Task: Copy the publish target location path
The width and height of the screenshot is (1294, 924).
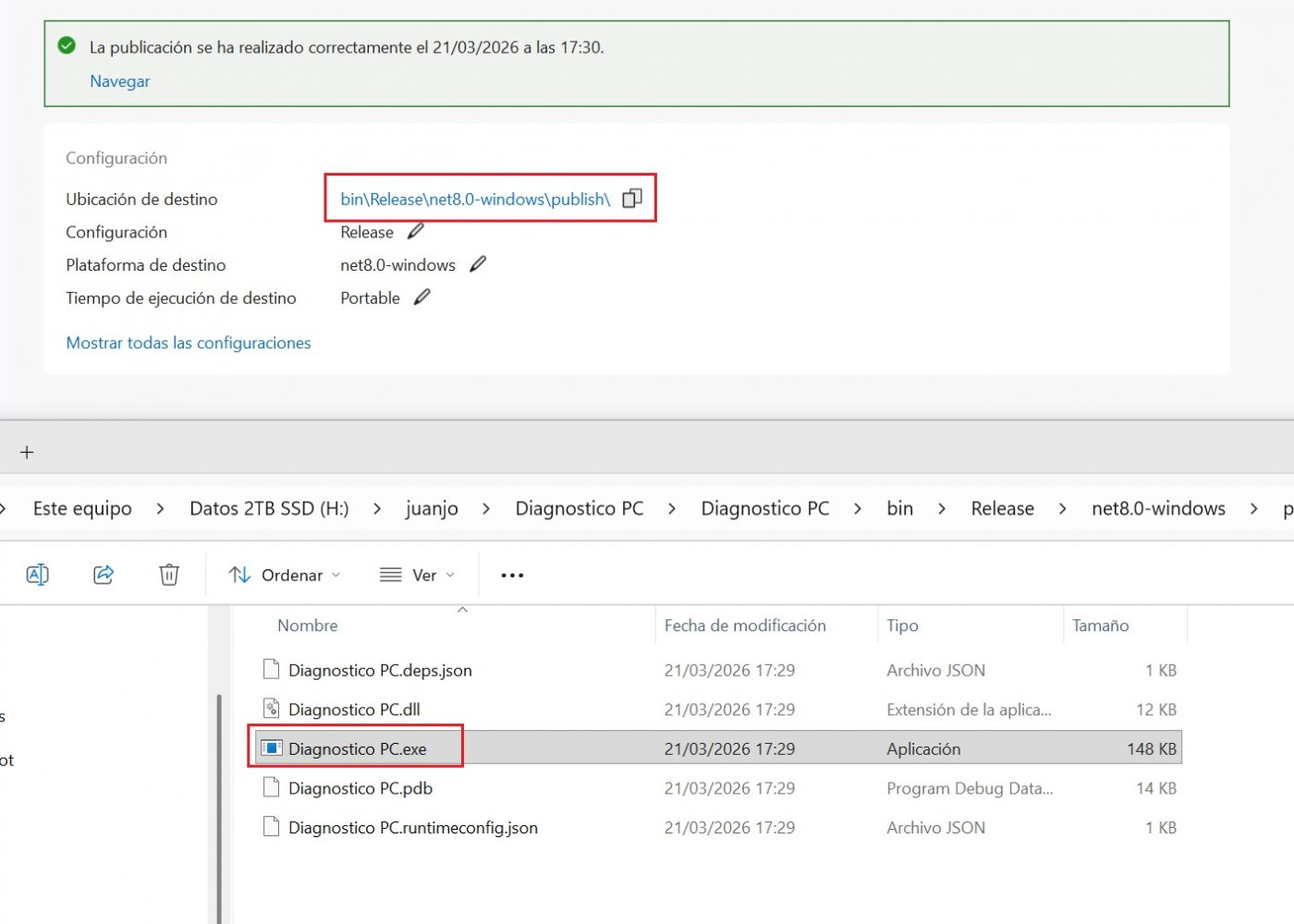Action: (x=632, y=199)
